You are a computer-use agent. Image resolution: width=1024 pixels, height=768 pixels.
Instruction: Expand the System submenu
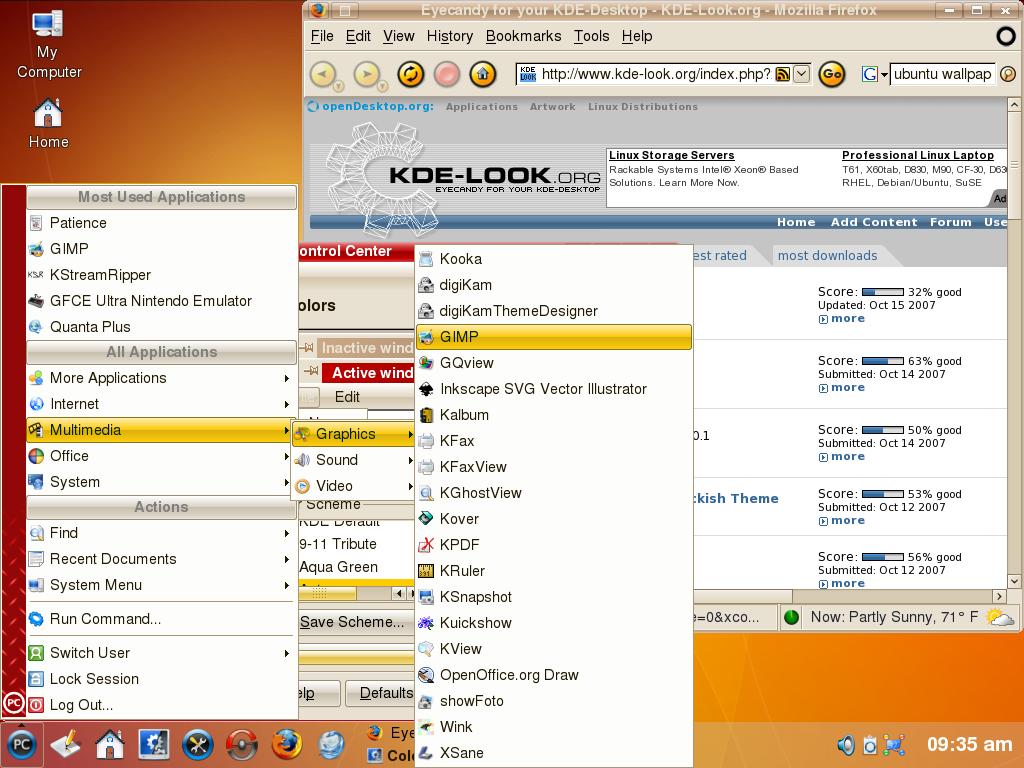click(161, 482)
